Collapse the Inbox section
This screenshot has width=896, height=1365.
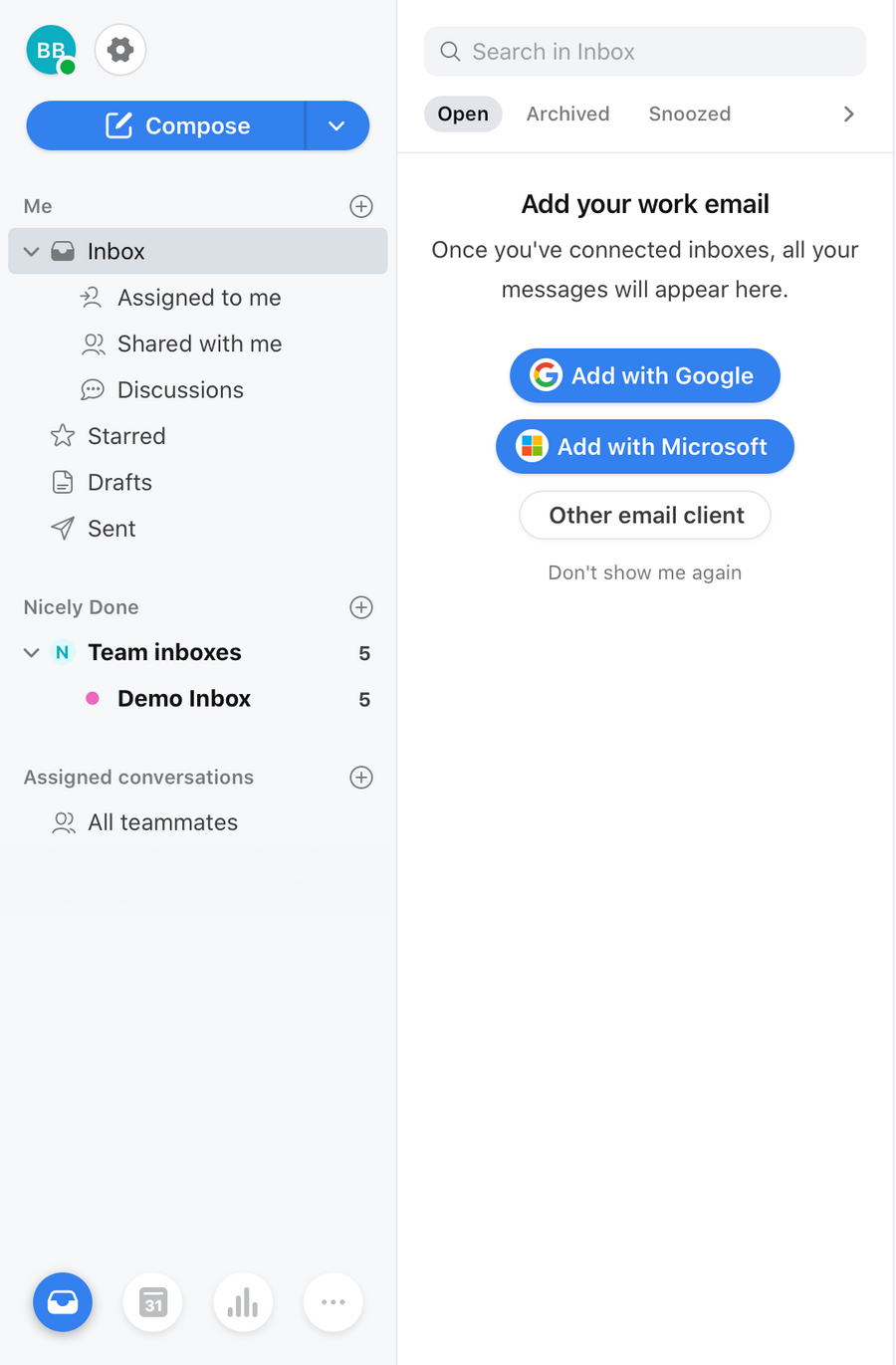(31, 251)
